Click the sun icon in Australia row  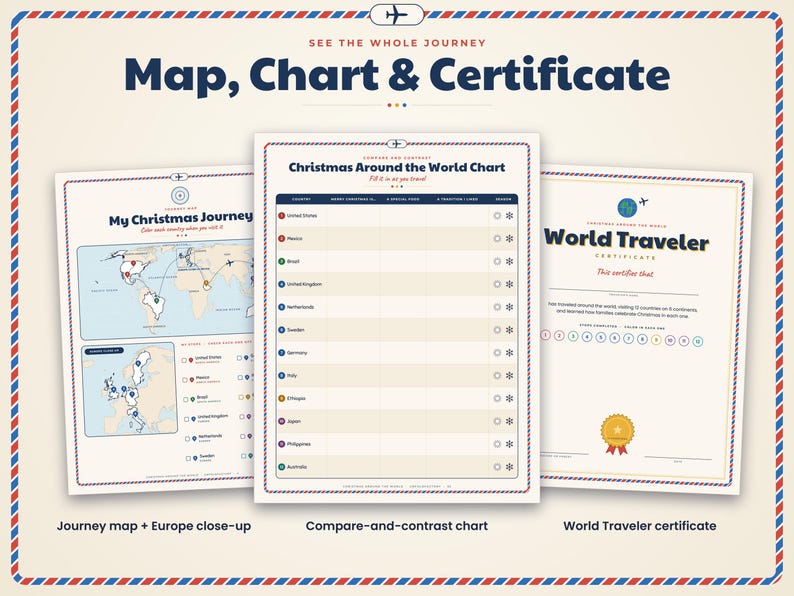[x=497, y=467]
